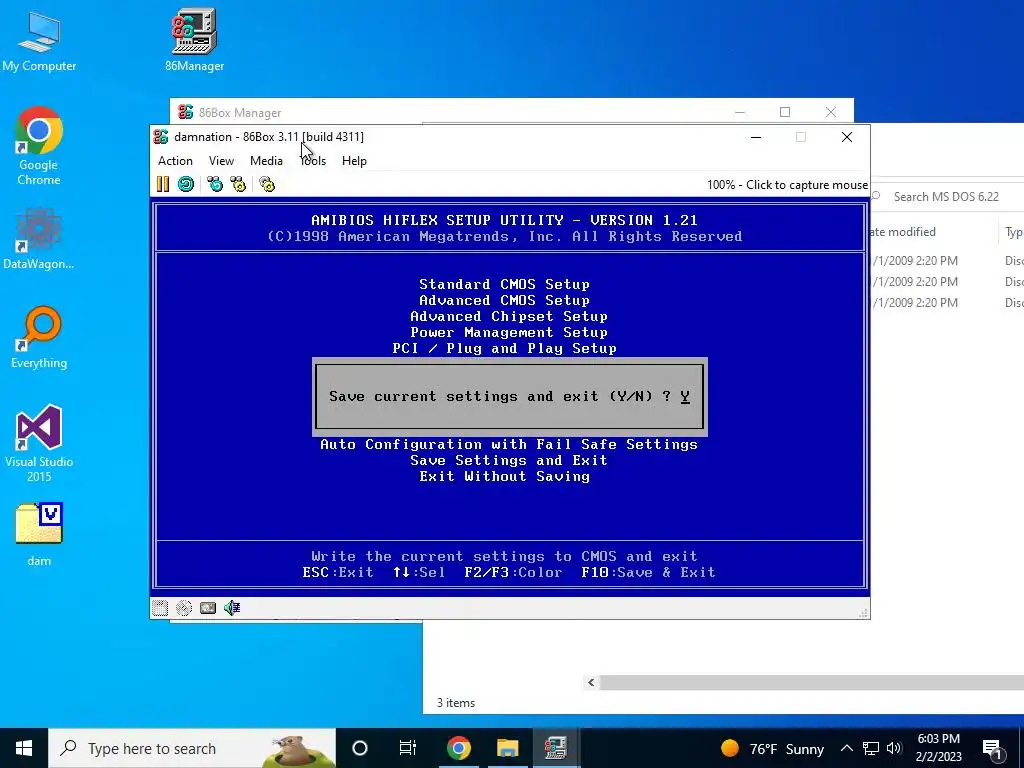Screen dimensions: 1024x768
Task: Click the 'Search MS DOS 6.22' box in Explorer
Action: point(946,197)
